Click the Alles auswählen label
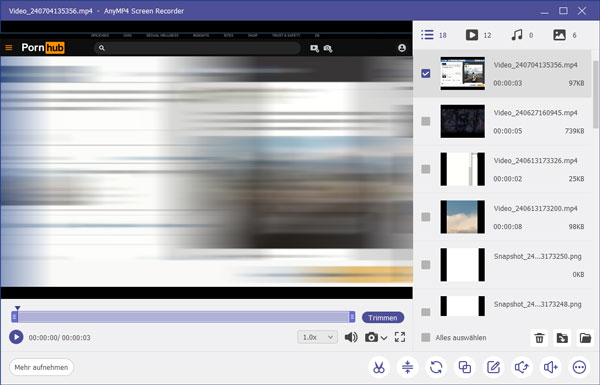600x385 pixels. [461, 338]
